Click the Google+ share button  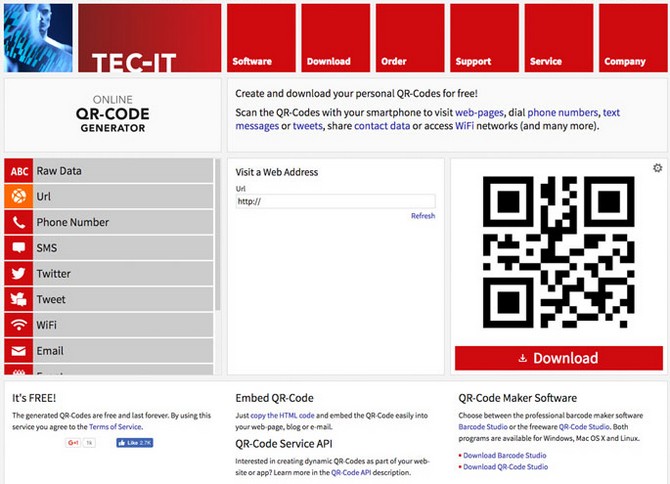(x=73, y=443)
